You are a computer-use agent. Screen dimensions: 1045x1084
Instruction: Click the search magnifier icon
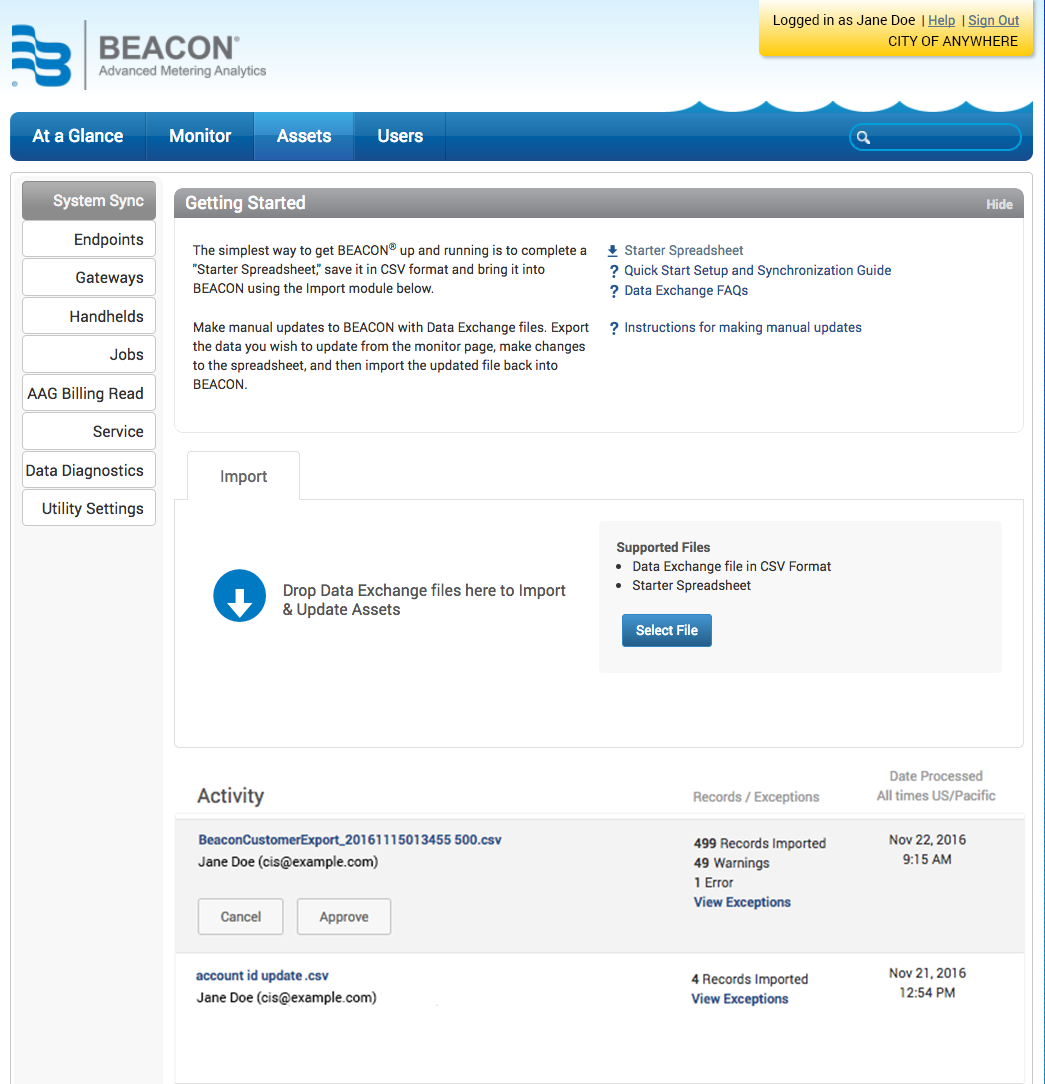[864, 138]
